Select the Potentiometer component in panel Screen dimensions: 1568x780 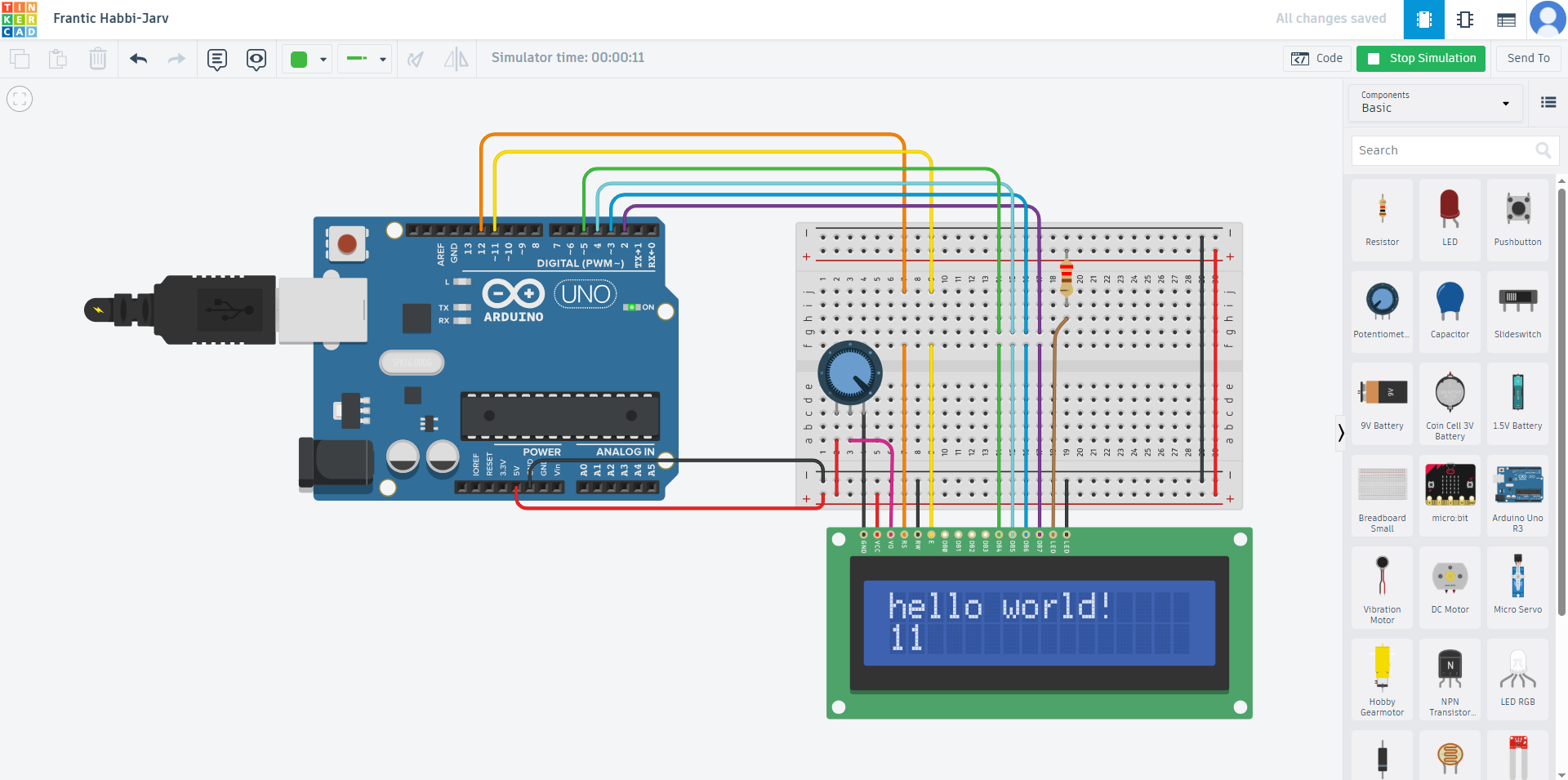coord(1382,310)
